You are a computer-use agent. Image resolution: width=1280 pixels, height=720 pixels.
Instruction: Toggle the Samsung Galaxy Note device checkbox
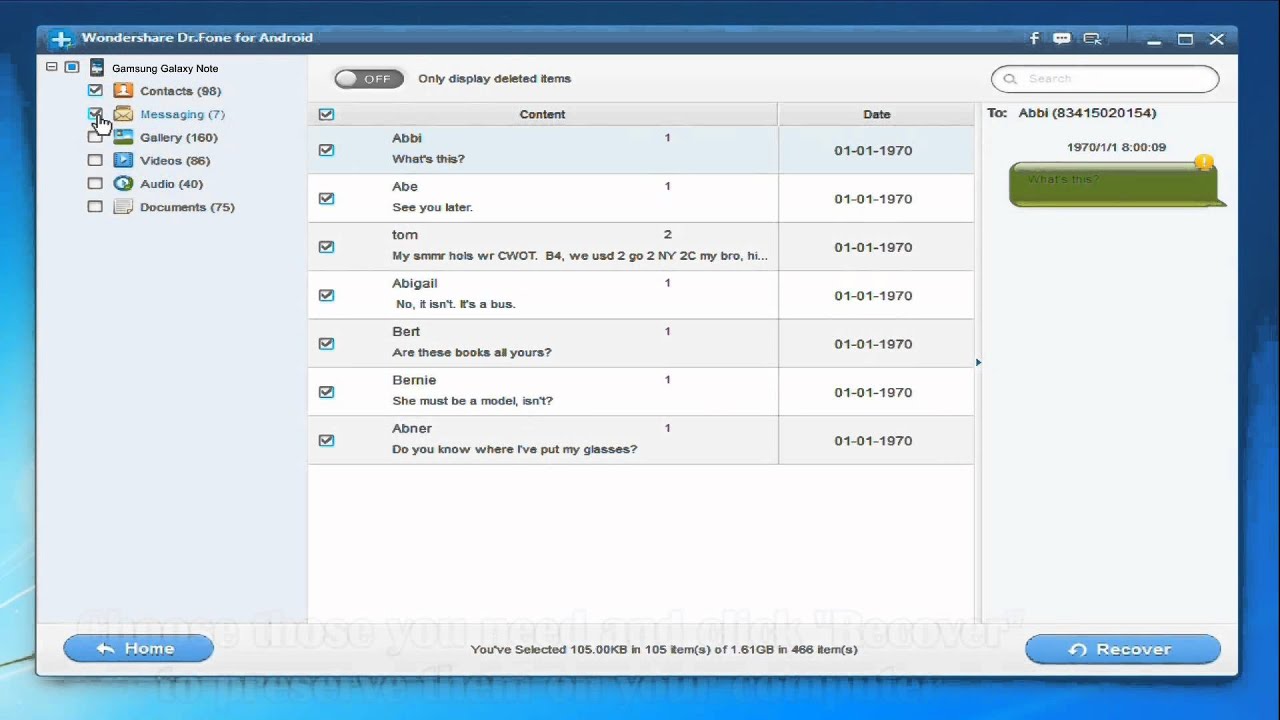click(72, 67)
